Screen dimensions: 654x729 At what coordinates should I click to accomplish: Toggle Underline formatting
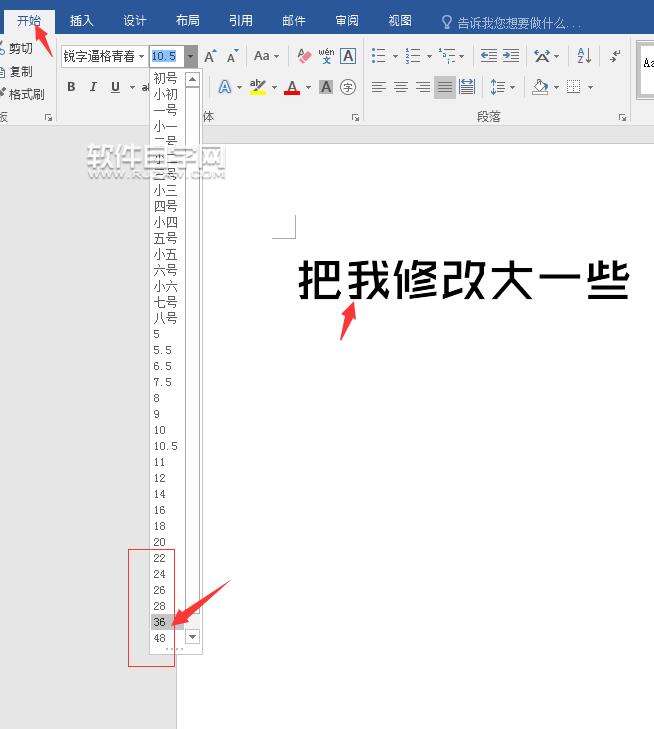pyautogui.click(x=115, y=87)
